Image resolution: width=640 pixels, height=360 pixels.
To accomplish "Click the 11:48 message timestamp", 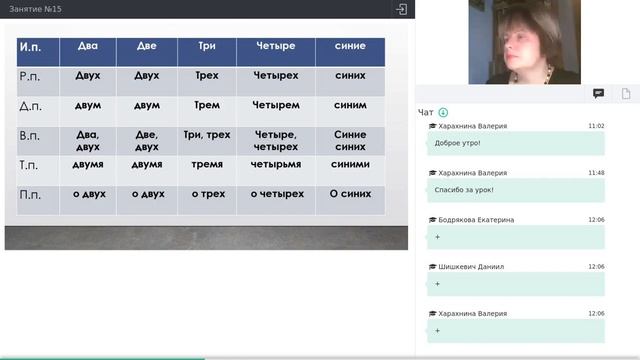I will 596,173.
